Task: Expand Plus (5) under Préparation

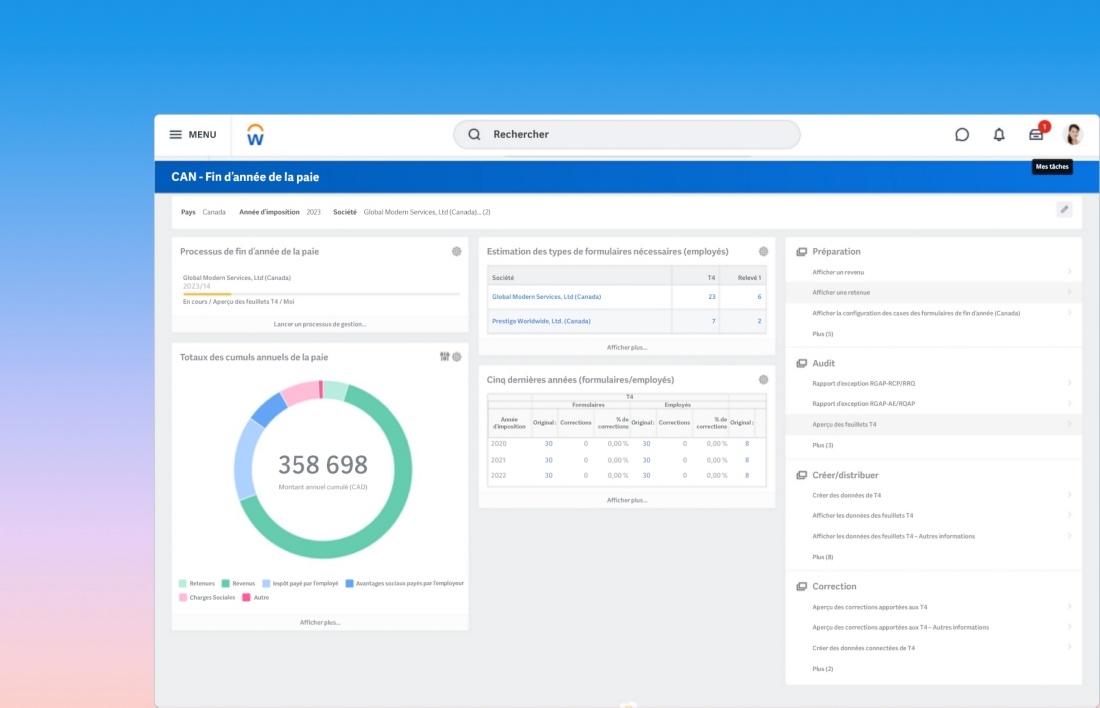Action: pyautogui.click(x=822, y=334)
